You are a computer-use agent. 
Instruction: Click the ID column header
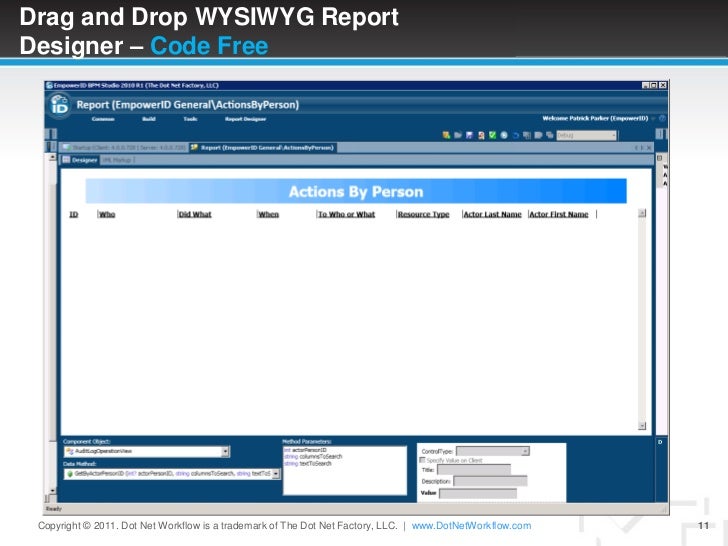74,214
